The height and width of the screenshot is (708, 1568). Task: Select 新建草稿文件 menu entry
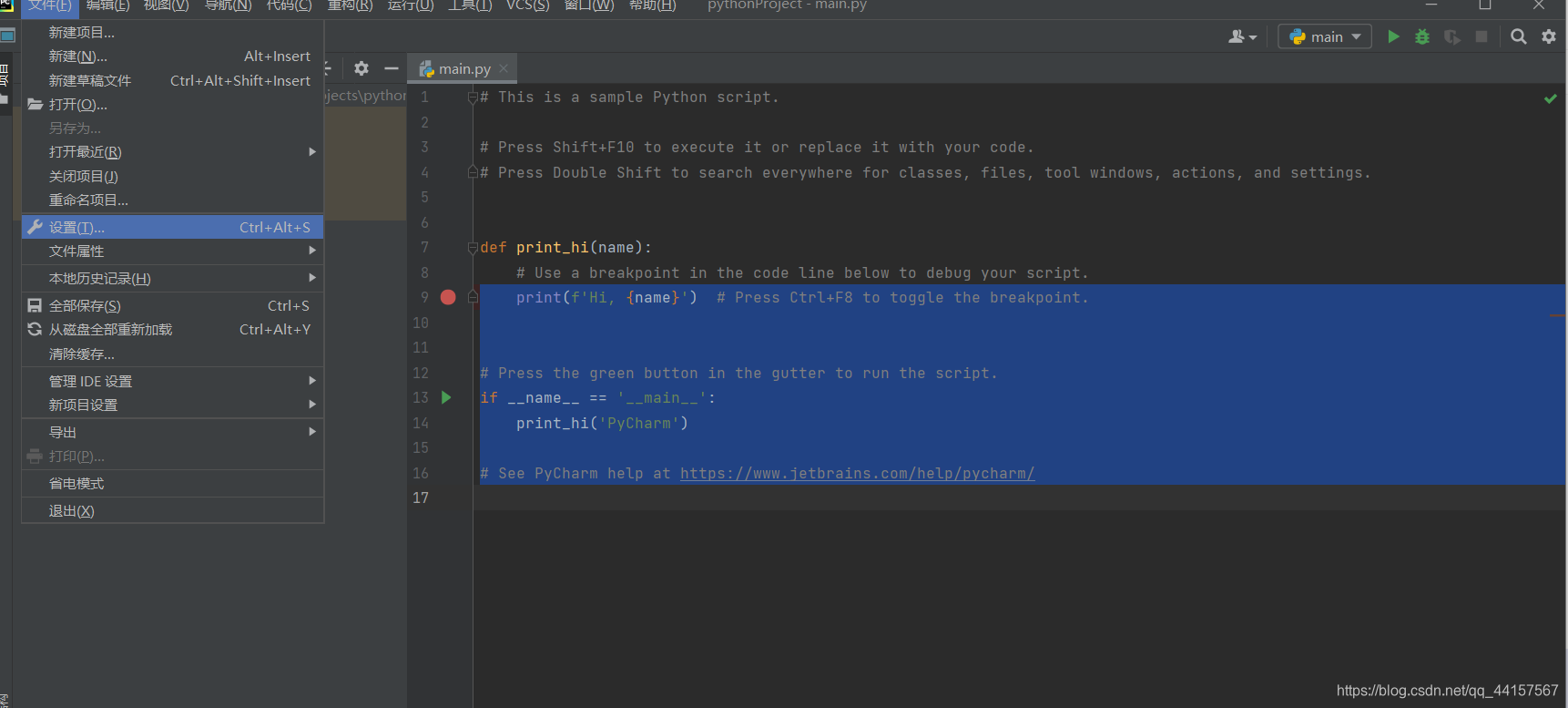[172, 80]
